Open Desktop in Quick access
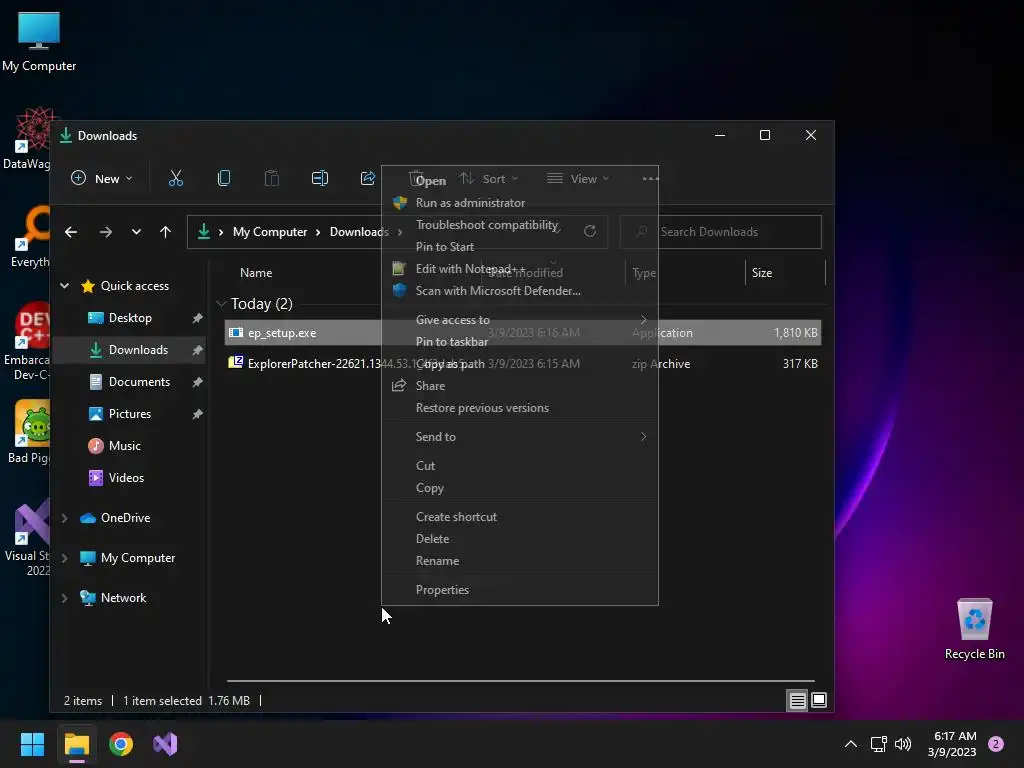Image resolution: width=1024 pixels, height=768 pixels. tap(129, 318)
